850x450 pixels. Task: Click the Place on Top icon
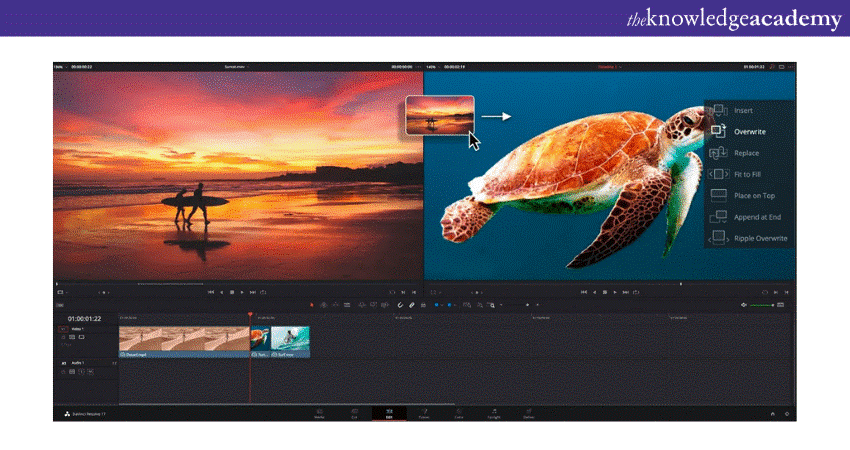point(719,196)
